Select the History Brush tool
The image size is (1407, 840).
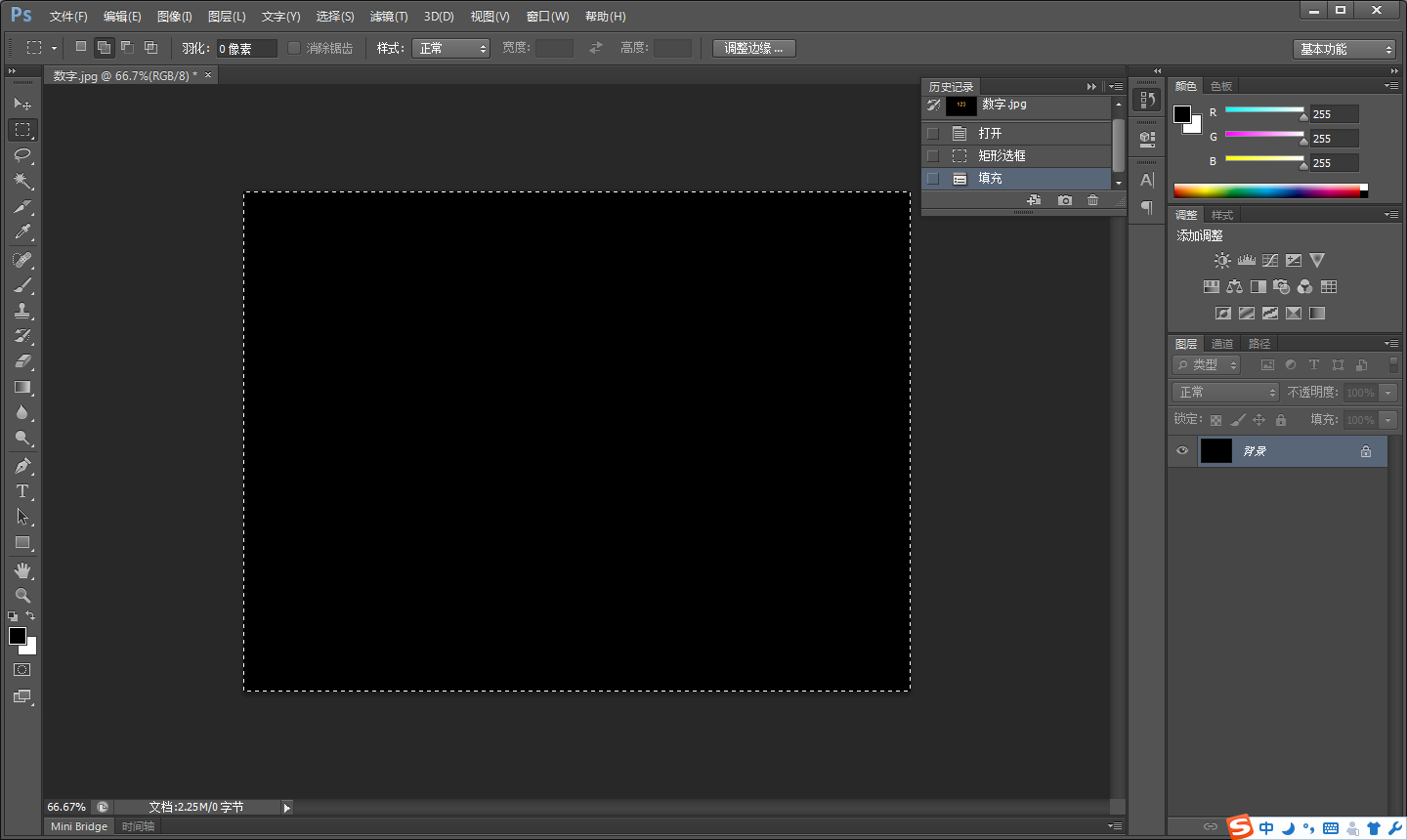click(x=22, y=336)
